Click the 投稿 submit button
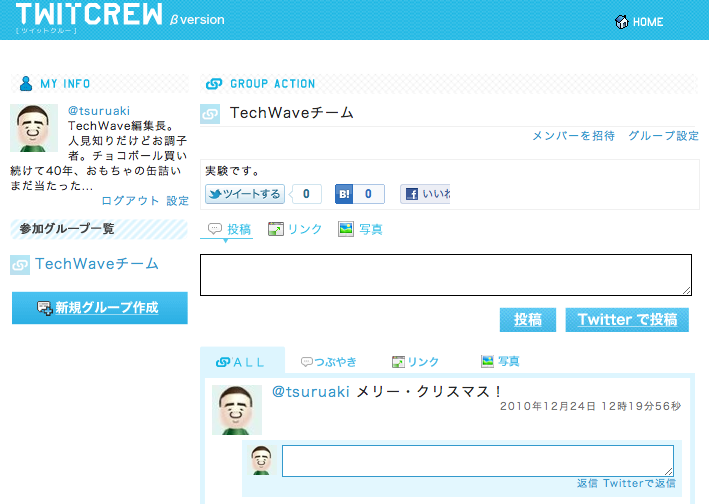The width and height of the screenshot is (709, 504). point(528,320)
